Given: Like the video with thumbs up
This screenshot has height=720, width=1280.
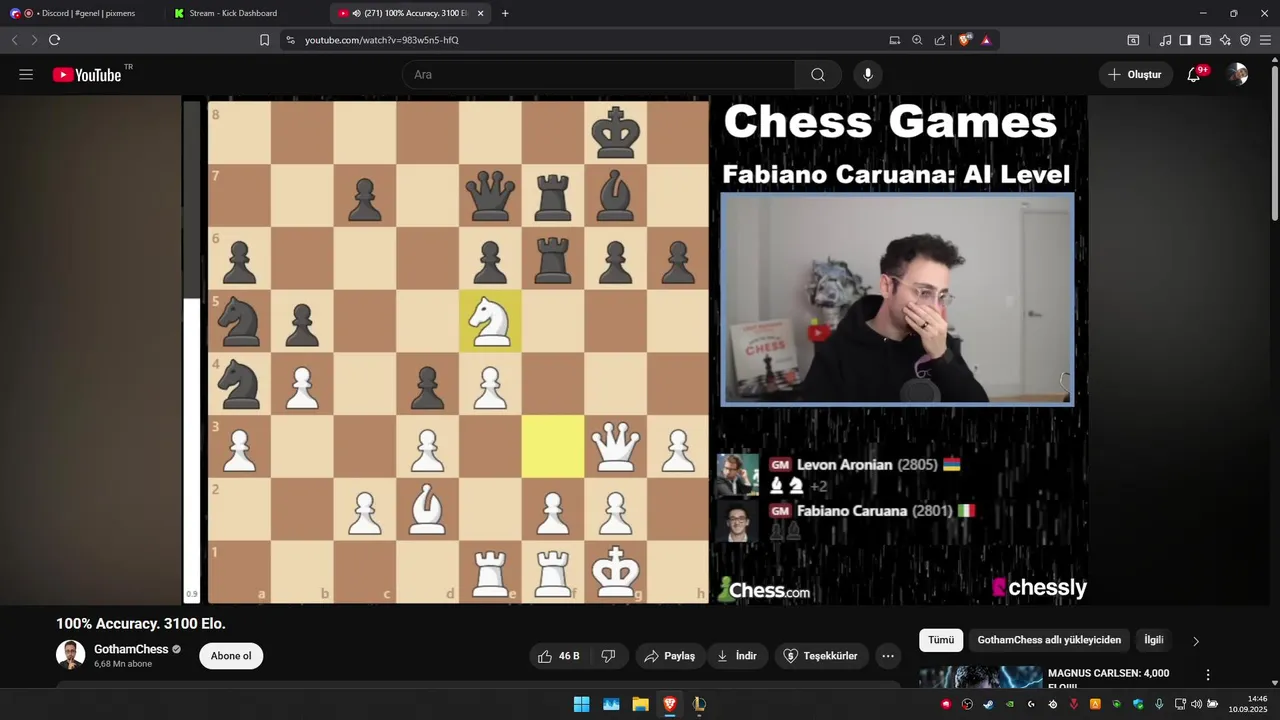Looking at the screenshot, I should coord(558,656).
